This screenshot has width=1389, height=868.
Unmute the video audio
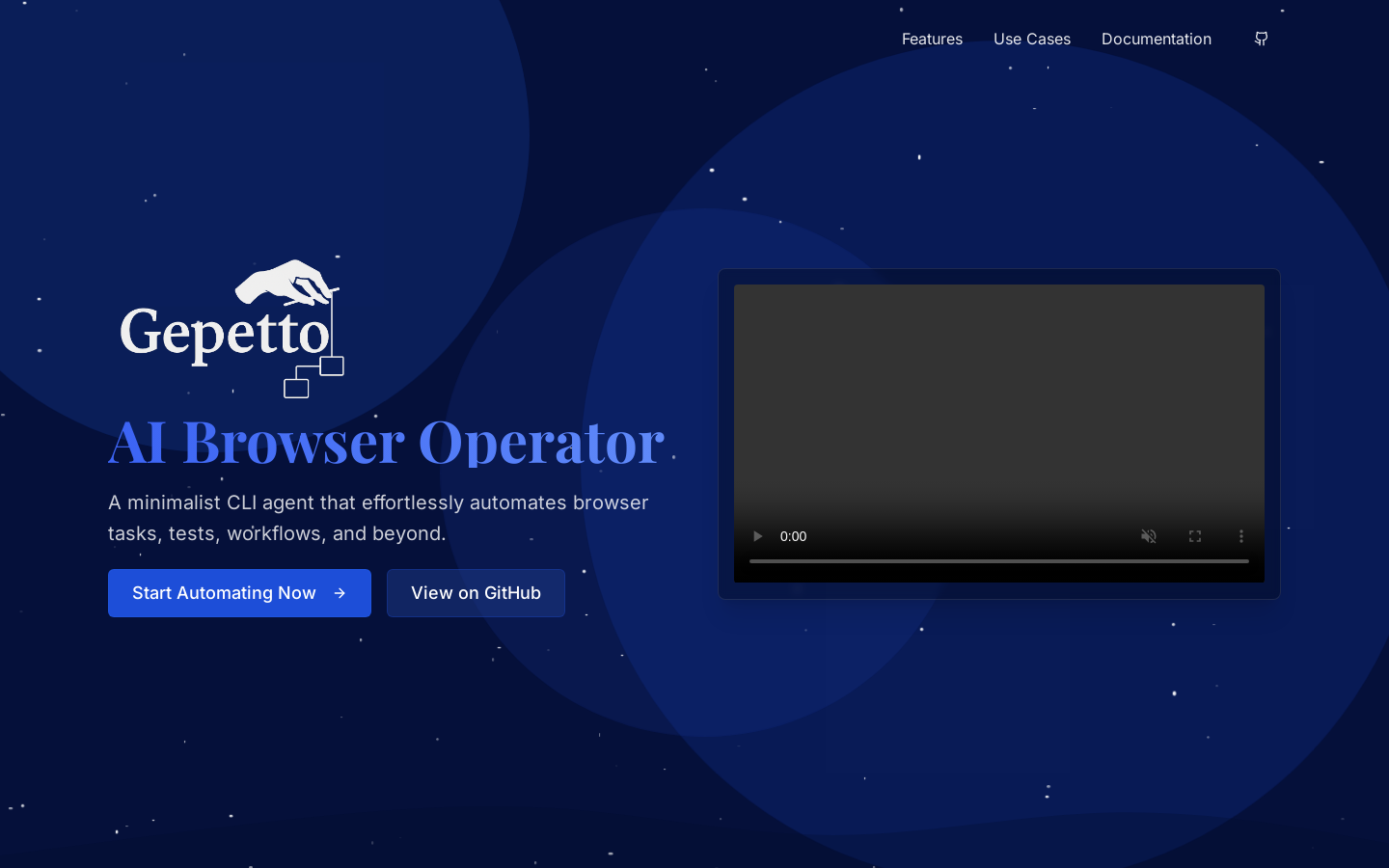tap(1149, 536)
